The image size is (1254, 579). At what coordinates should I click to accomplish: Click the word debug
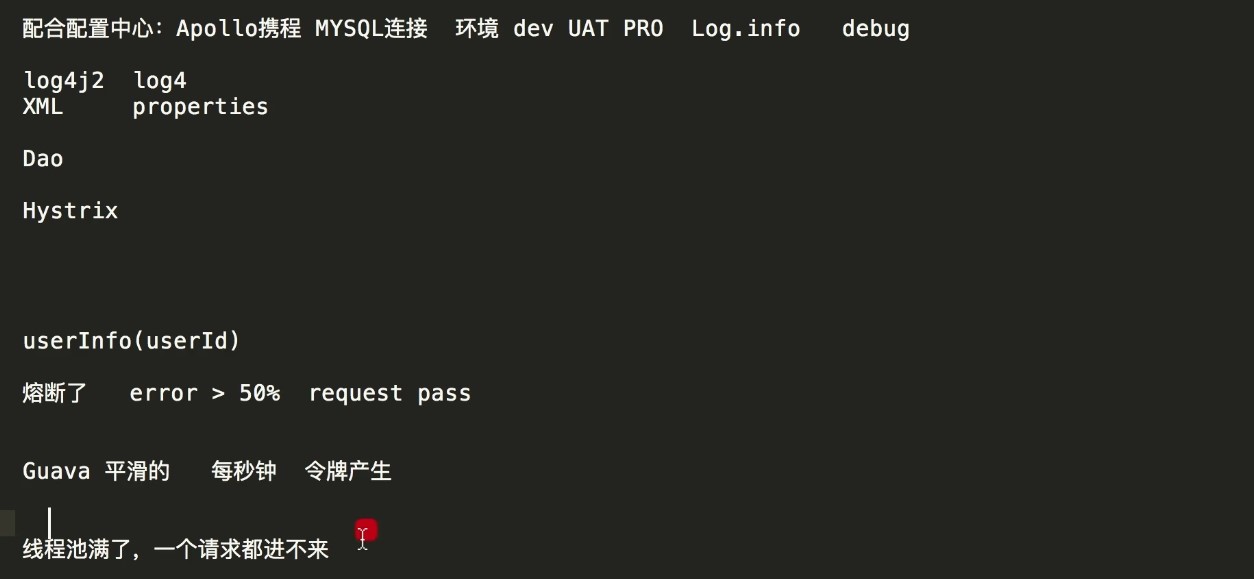click(876, 28)
